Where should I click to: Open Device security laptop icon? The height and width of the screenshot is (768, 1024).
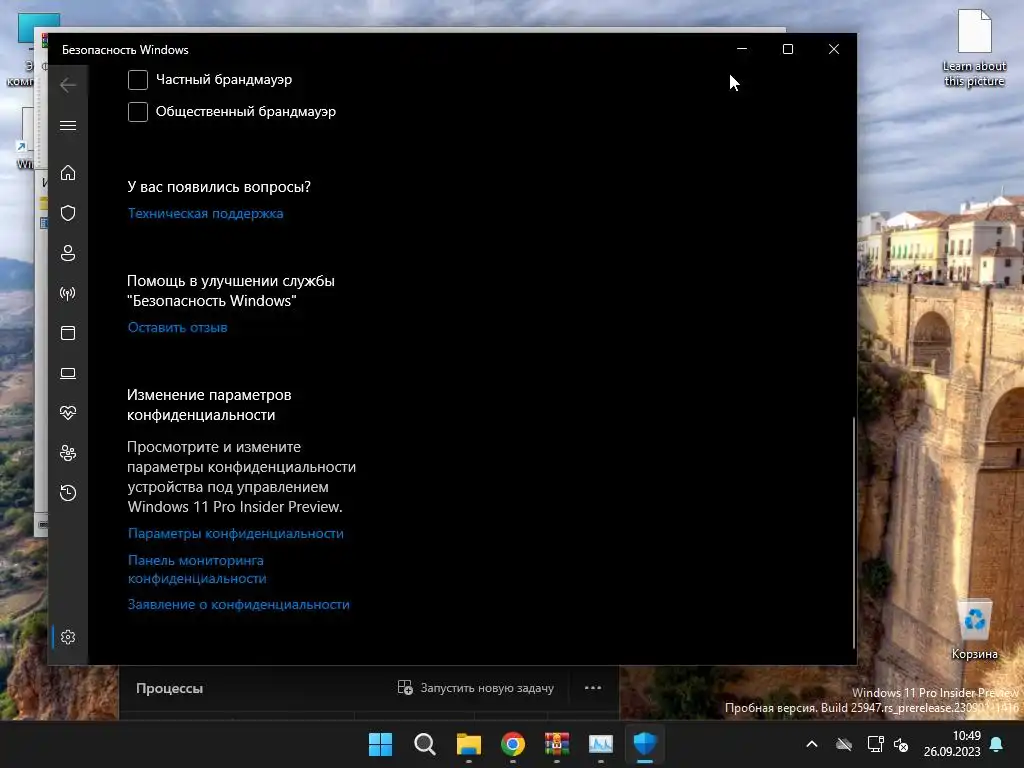68,373
